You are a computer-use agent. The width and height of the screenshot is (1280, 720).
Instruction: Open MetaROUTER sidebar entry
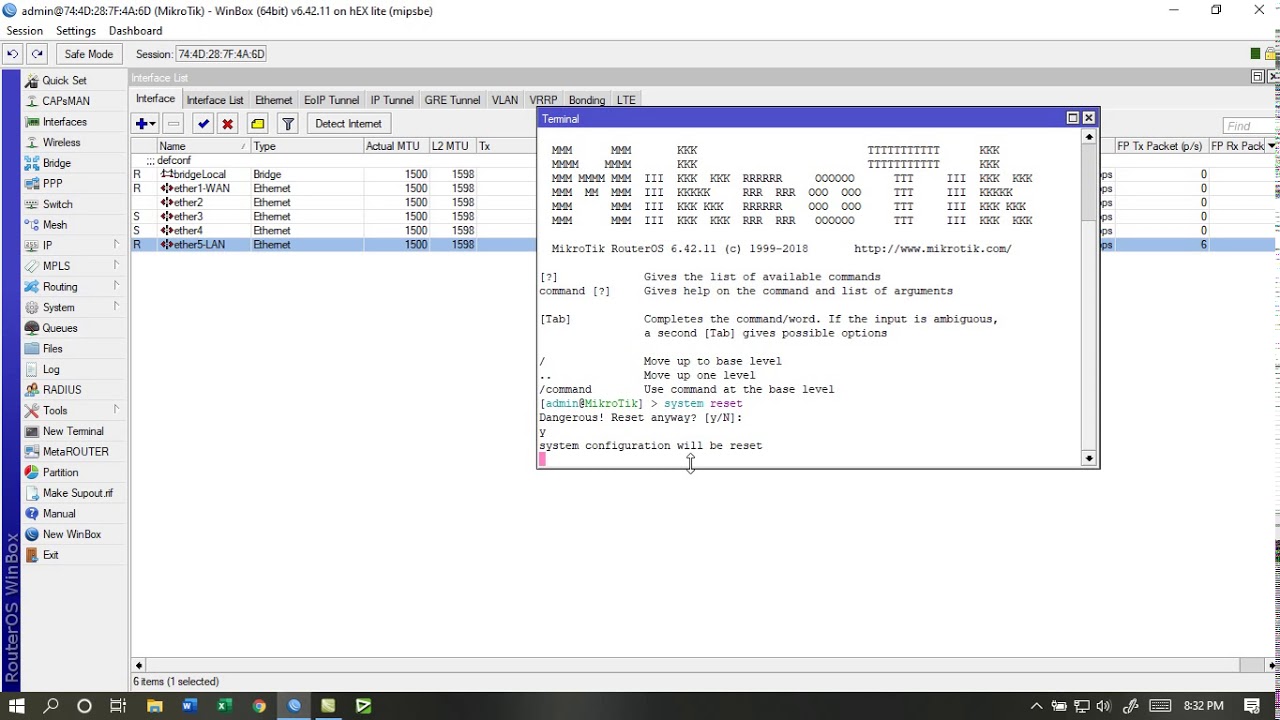(x=75, y=452)
